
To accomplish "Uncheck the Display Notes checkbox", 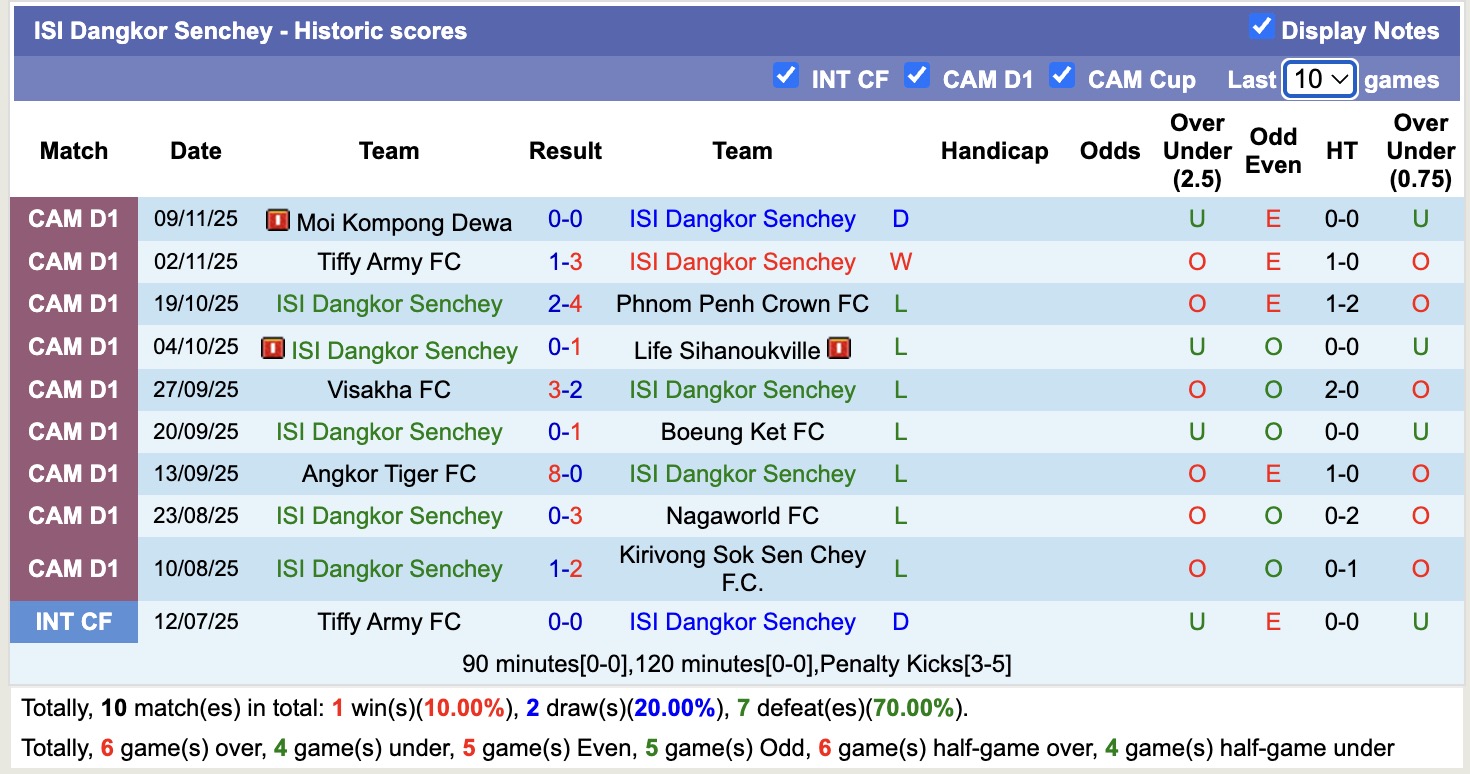I will 1261,28.
